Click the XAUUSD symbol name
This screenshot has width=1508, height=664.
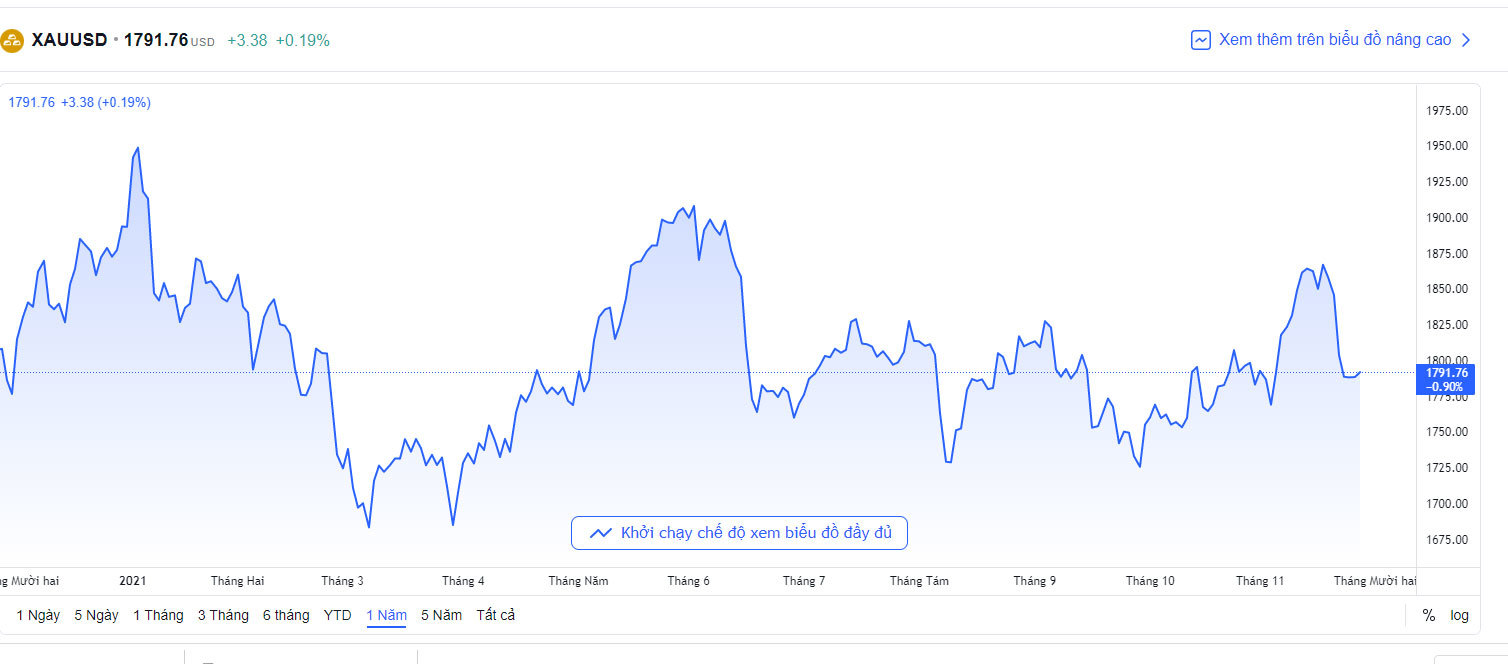pos(69,40)
